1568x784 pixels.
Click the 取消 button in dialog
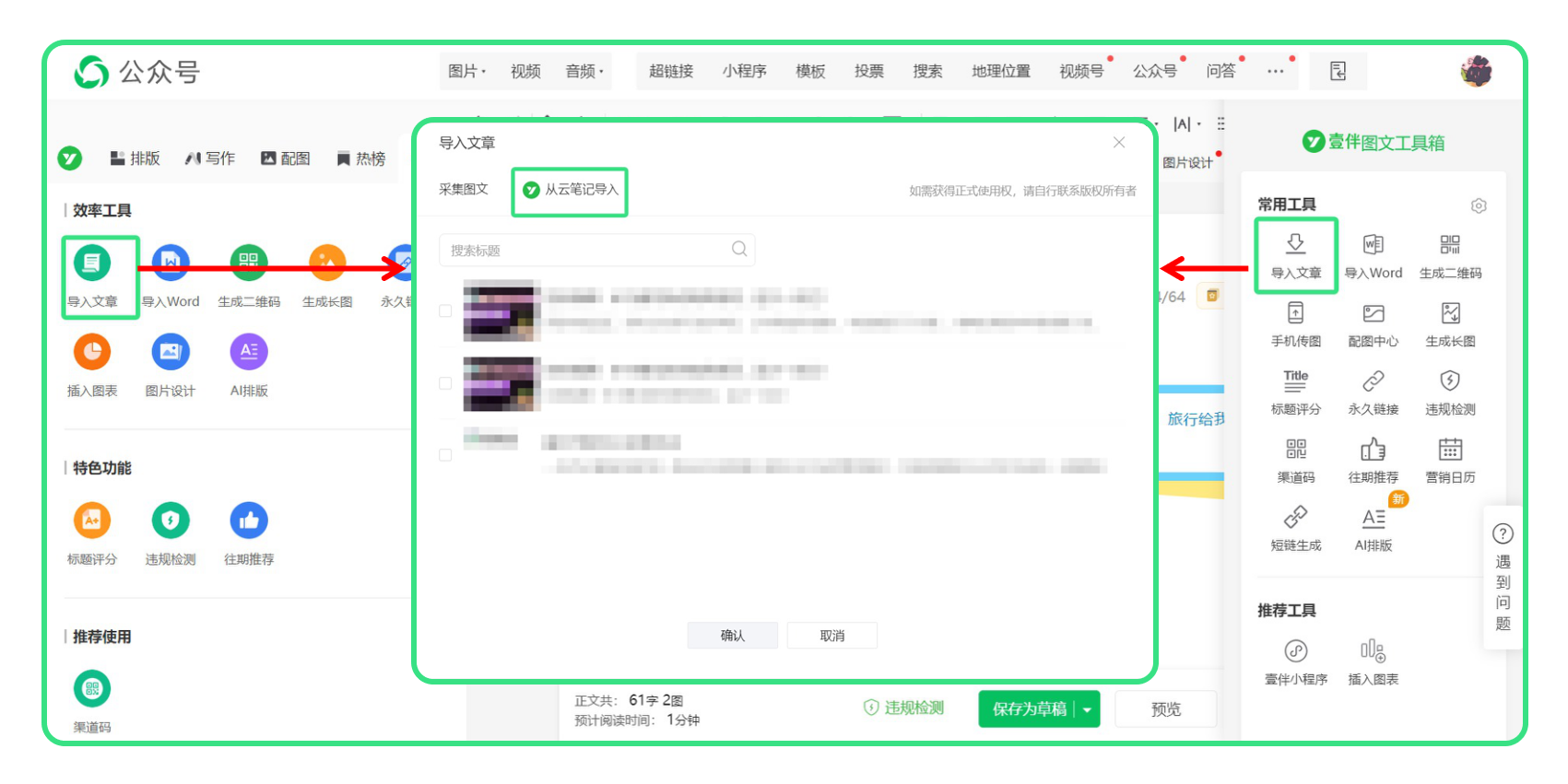(832, 636)
